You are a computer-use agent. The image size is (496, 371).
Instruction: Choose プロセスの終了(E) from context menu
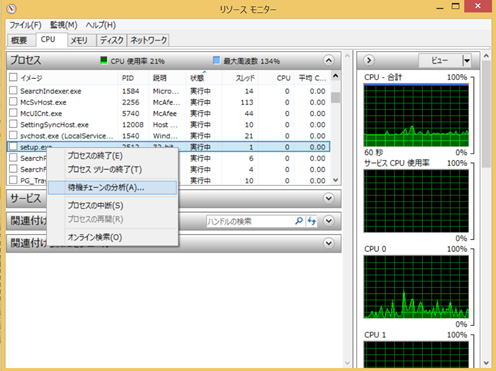click(112, 156)
